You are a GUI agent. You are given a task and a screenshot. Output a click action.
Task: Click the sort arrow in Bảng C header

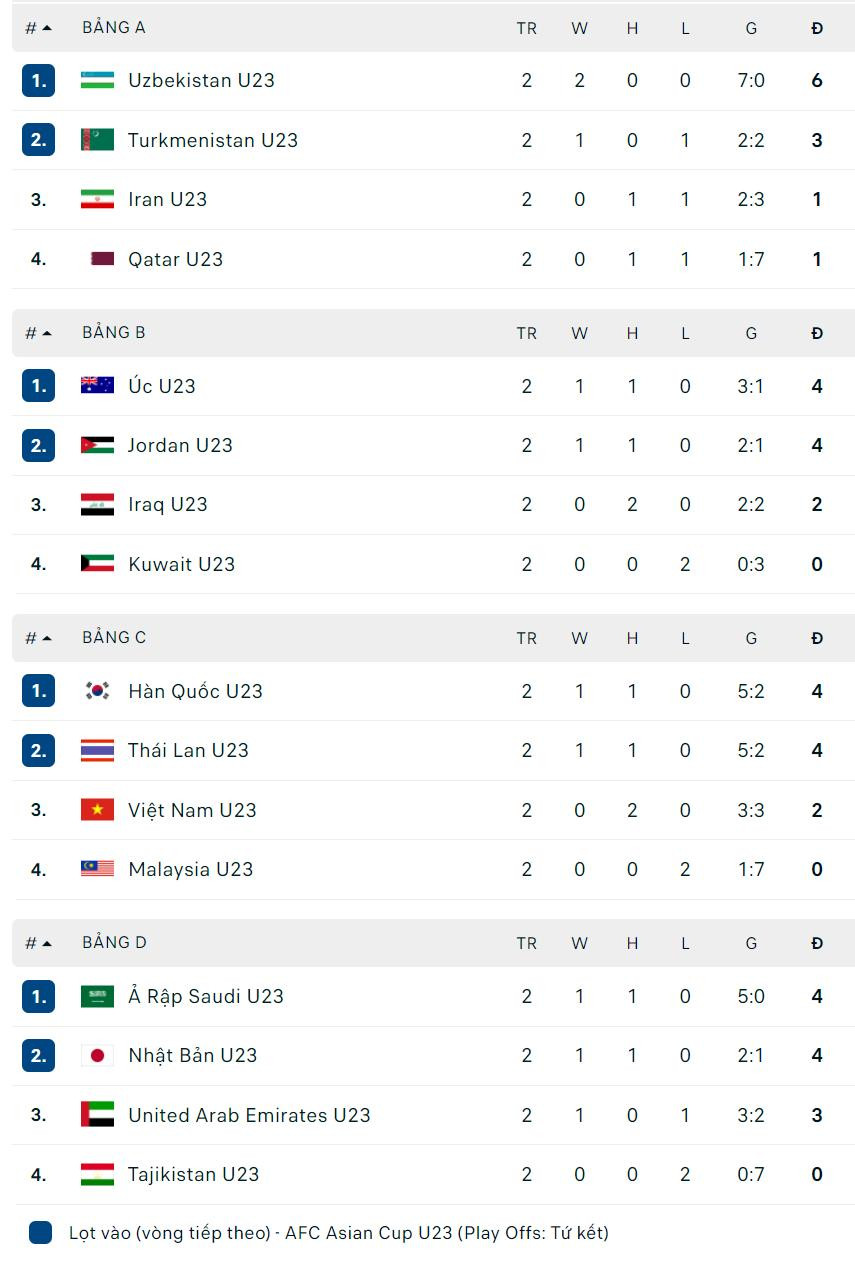click(x=48, y=637)
